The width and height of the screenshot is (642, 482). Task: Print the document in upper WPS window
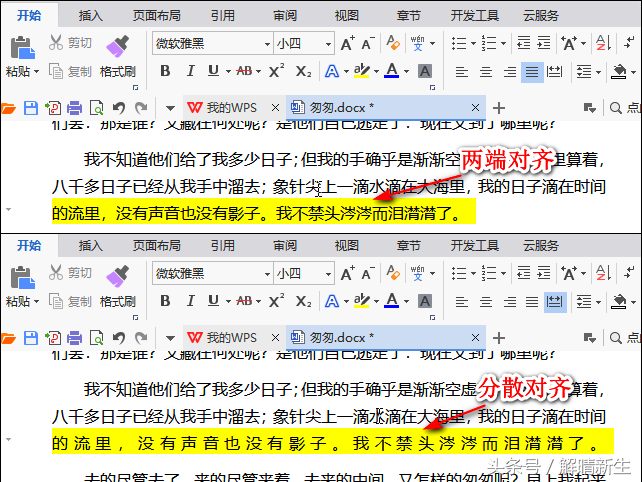[75, 108]
